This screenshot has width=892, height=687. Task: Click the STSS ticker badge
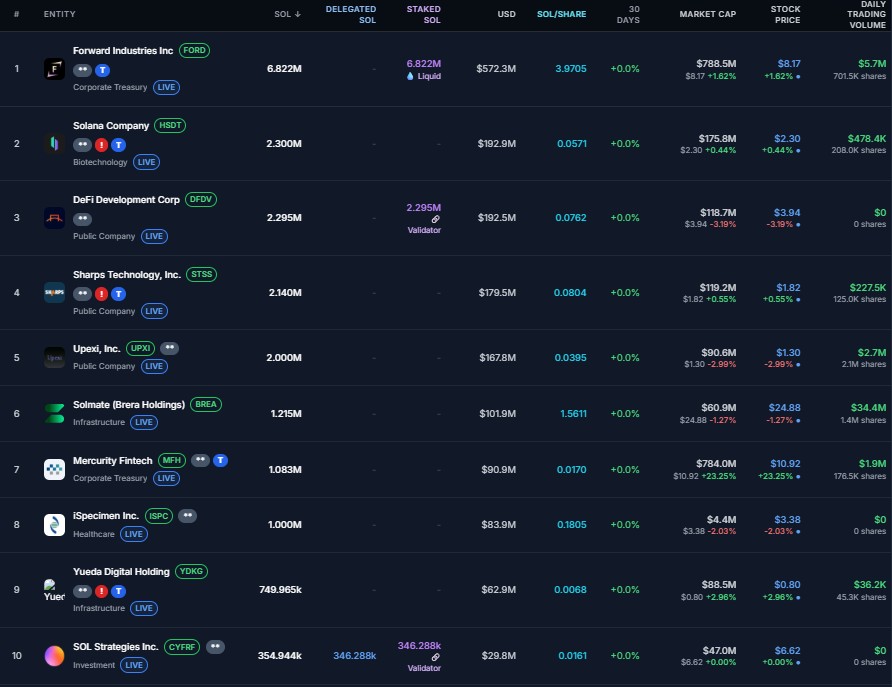point(201,275)
